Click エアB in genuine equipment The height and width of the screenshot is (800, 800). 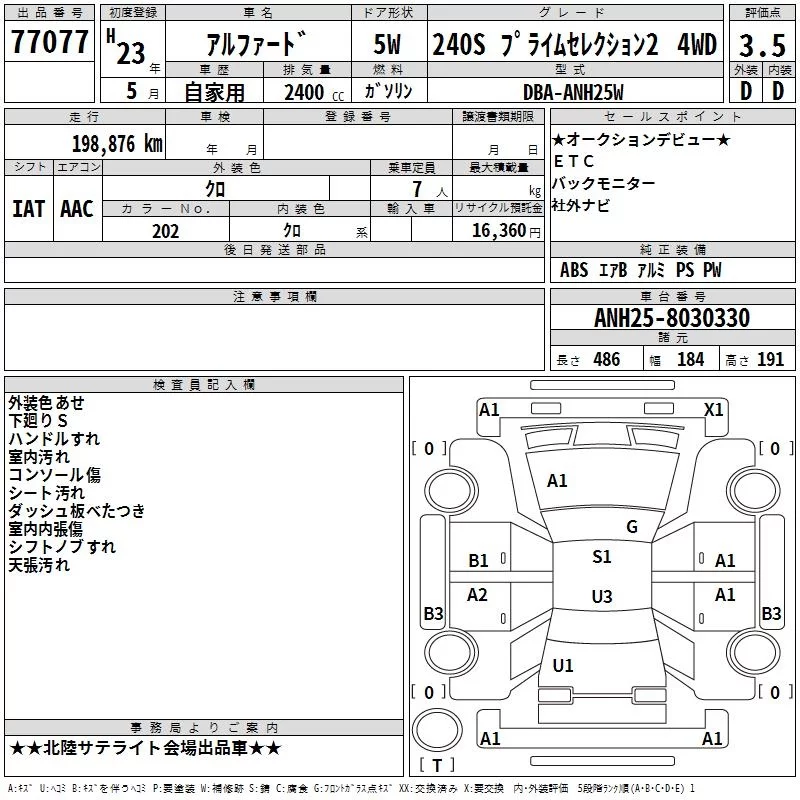(612, 270)
